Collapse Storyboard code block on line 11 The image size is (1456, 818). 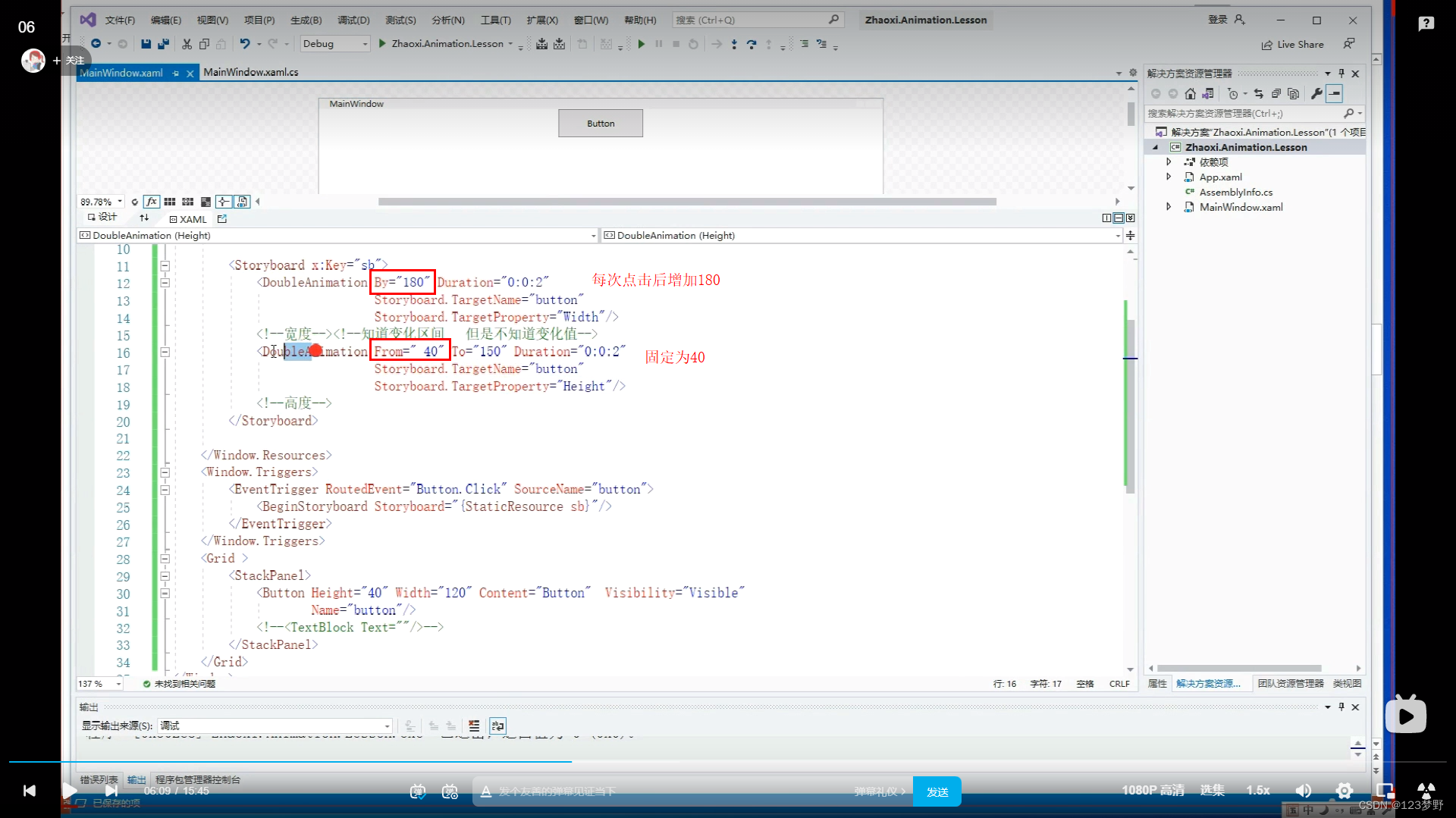coord(165,266)
